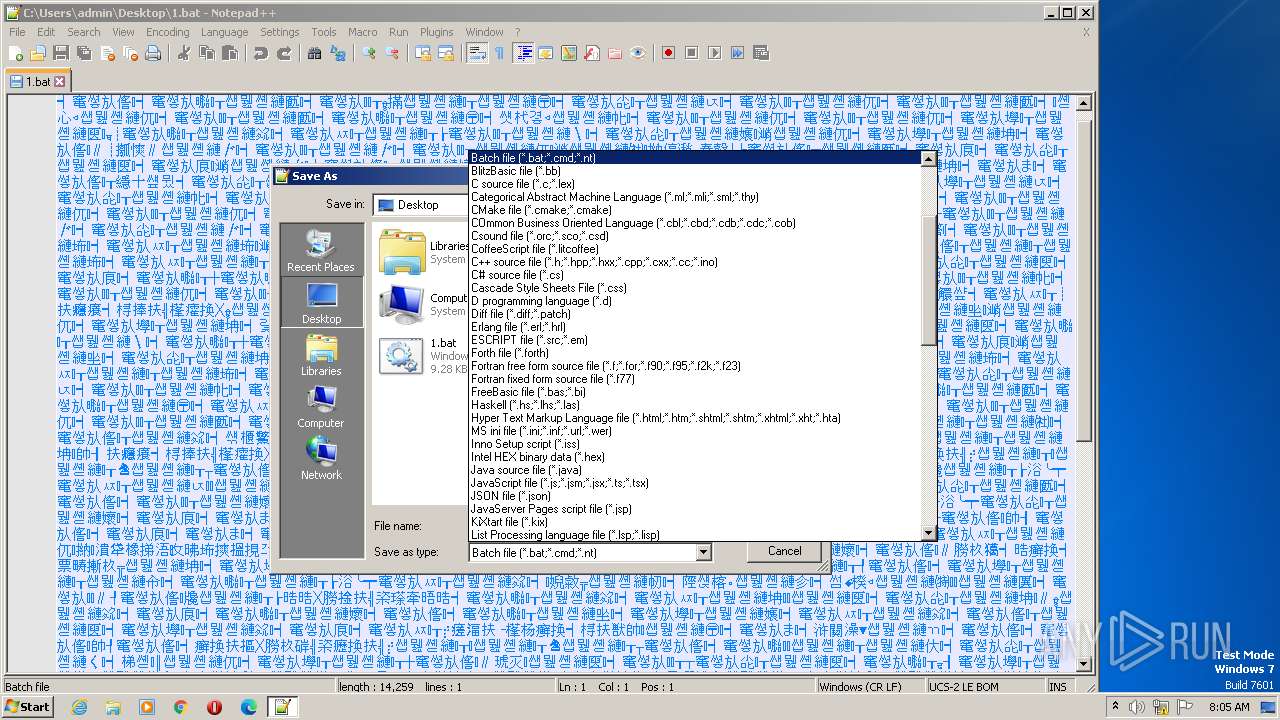This screenshot has width=1280, height=720.
Task: Open the Language menu
Action: (x=224, y=32)
